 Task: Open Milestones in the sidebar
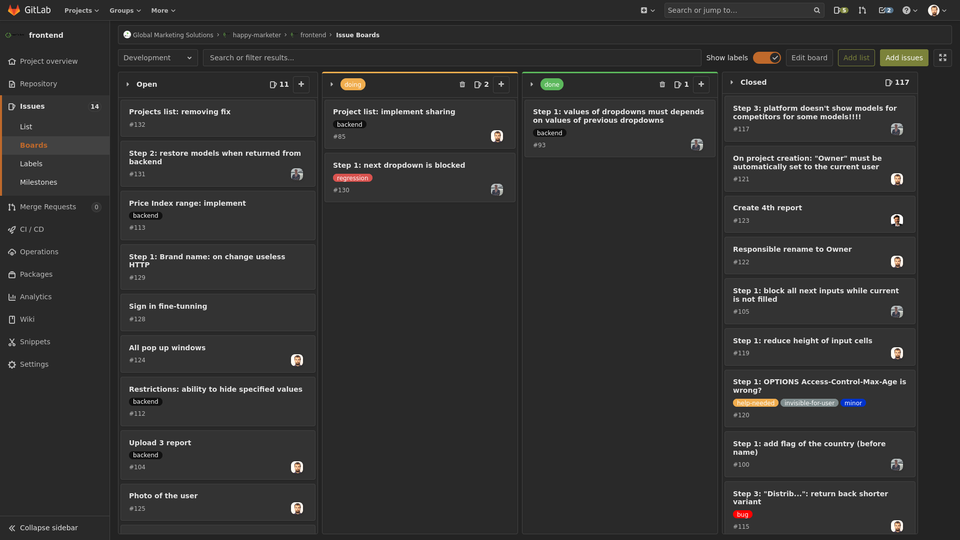pos(39,182)
